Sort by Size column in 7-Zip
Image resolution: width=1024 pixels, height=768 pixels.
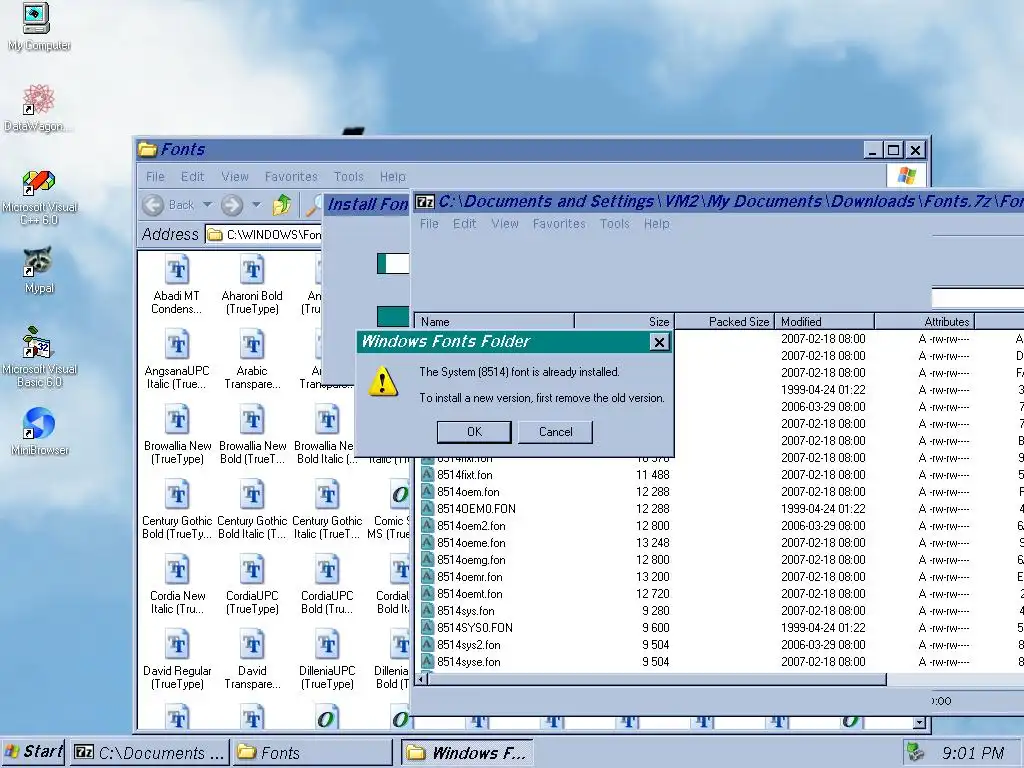pyautogui.click(x=624, y=321)
